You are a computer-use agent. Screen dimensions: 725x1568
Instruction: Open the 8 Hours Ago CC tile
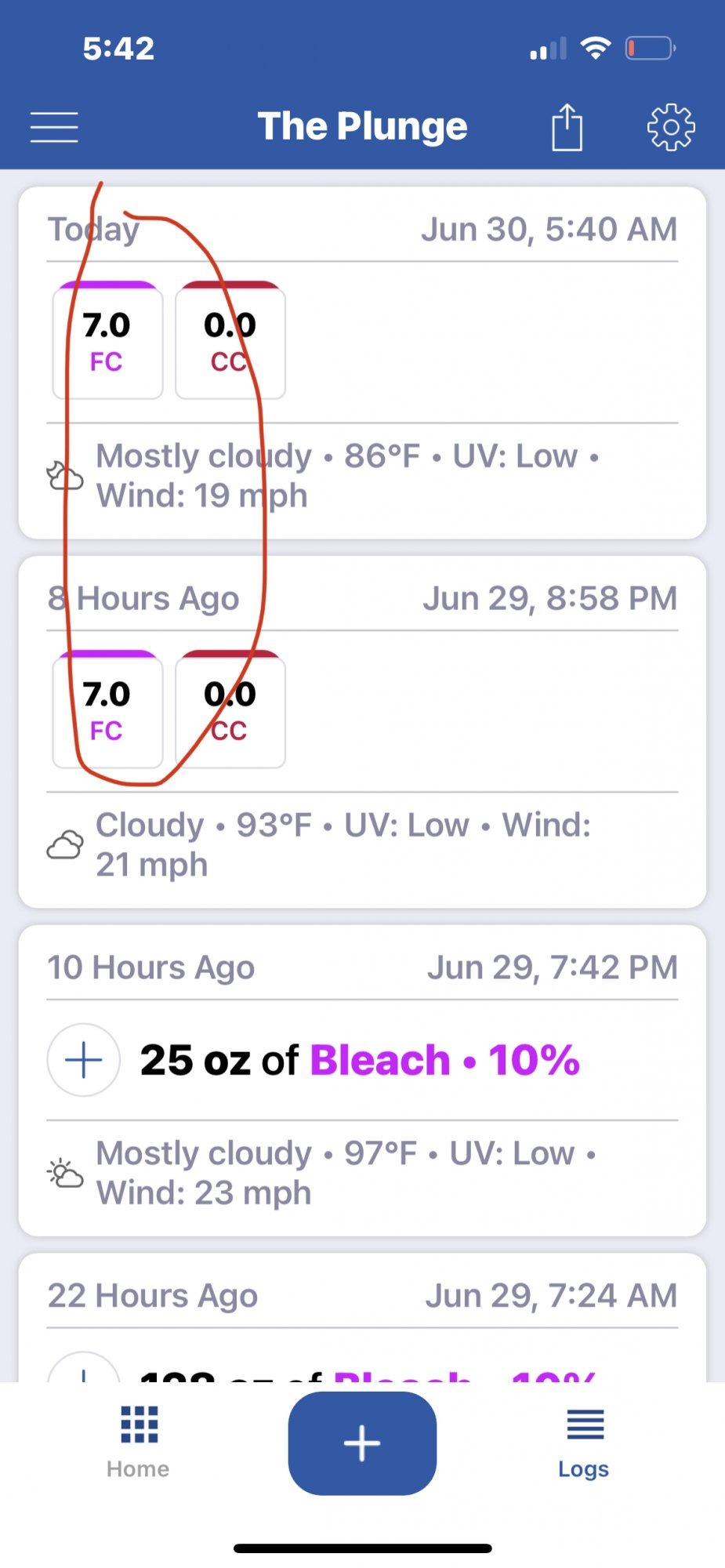coord(230,710)
